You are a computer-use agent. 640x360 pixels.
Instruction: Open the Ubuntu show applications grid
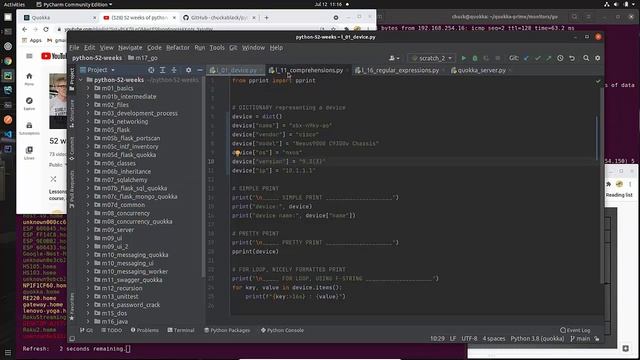point(8,352)
